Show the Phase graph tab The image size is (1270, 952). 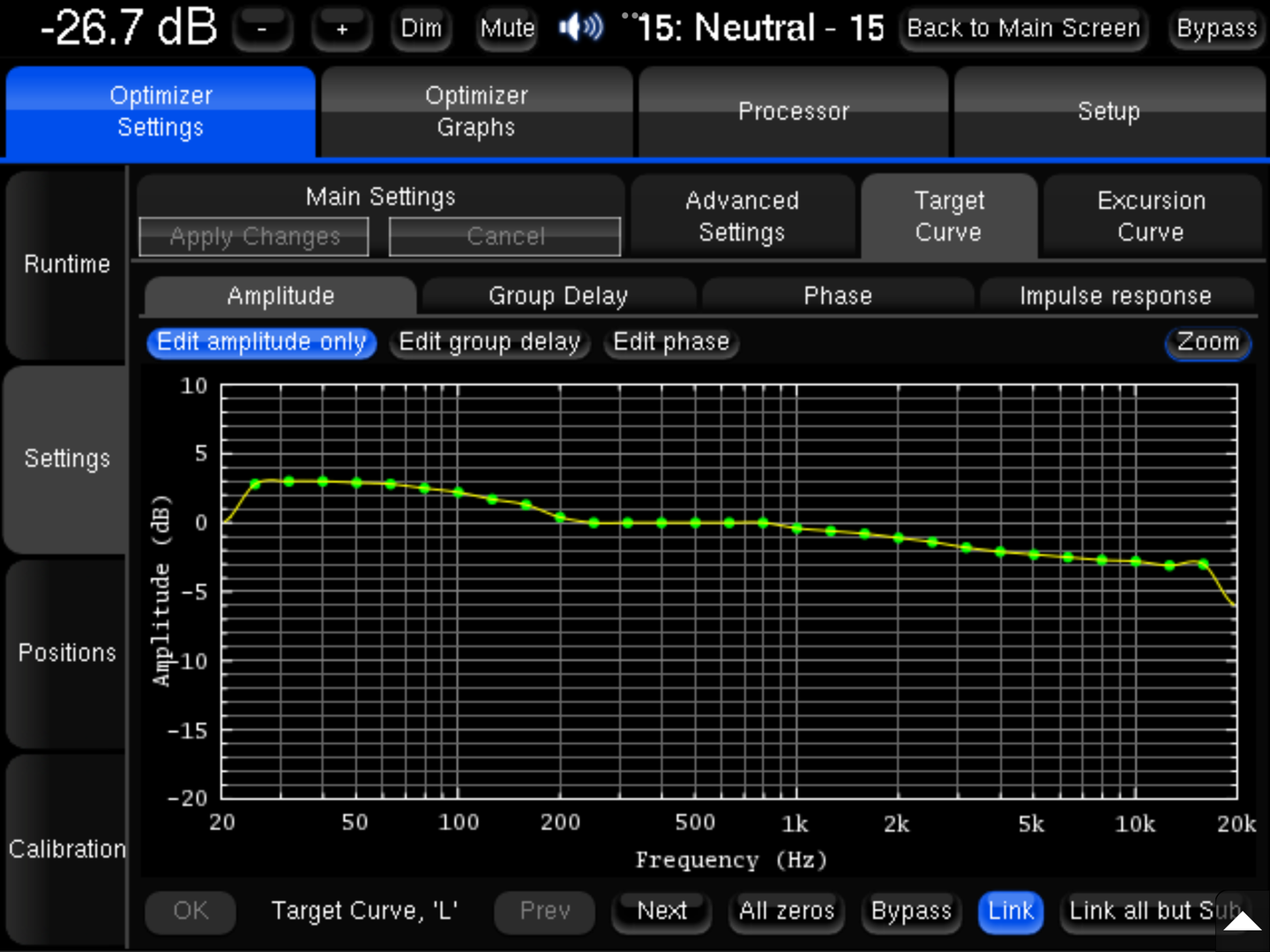click(838, 296)
